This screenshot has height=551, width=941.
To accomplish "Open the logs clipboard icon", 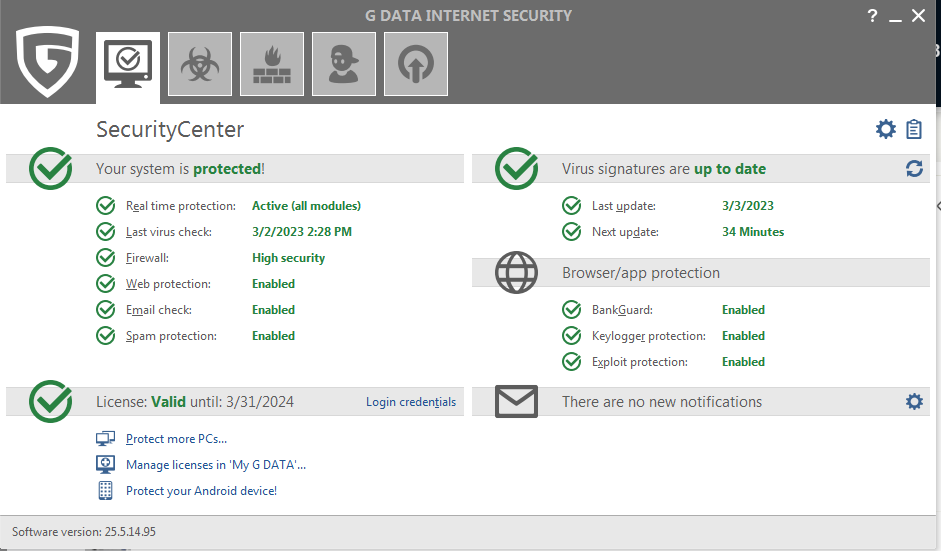I will click(x=914, y=129).
